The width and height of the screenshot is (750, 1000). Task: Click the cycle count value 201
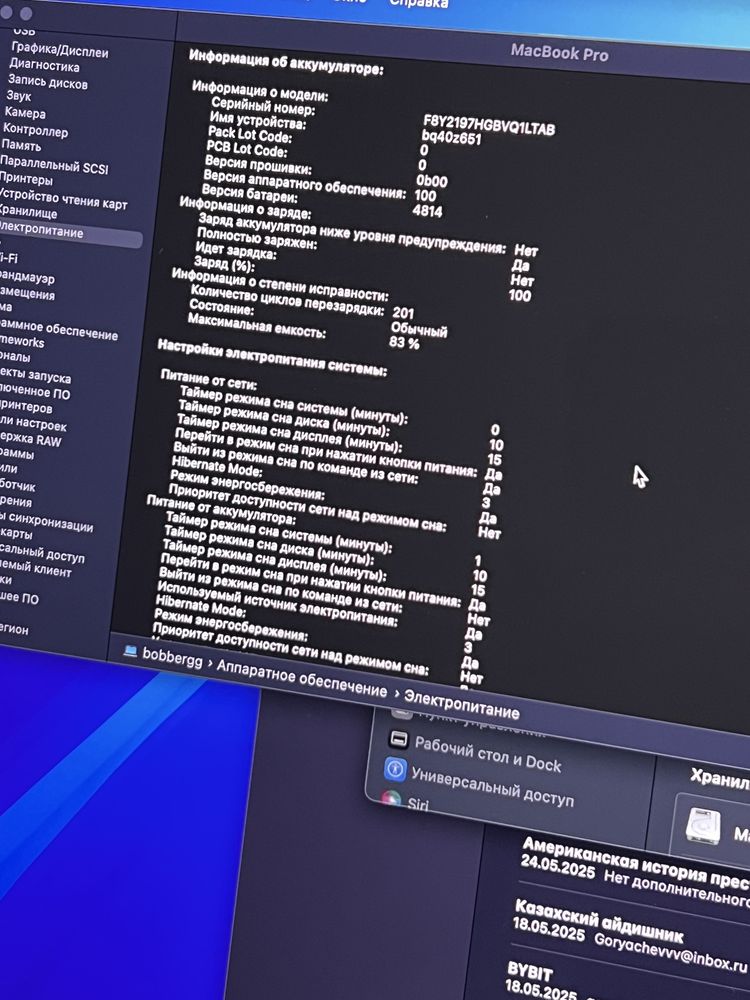tap(403, 312)
